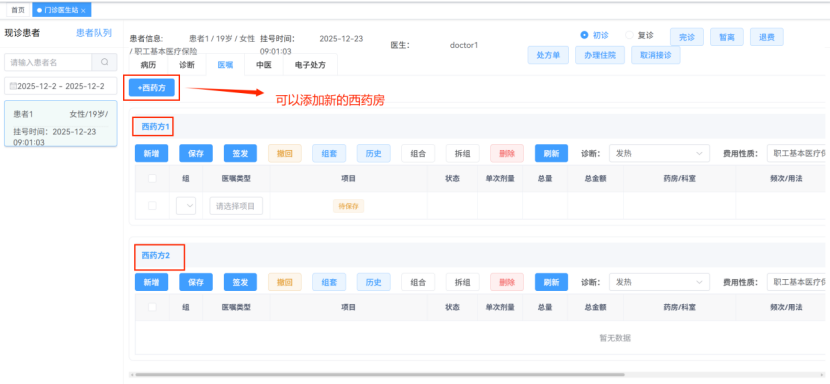Click 保存 in 西药方2

click(196, 282)
